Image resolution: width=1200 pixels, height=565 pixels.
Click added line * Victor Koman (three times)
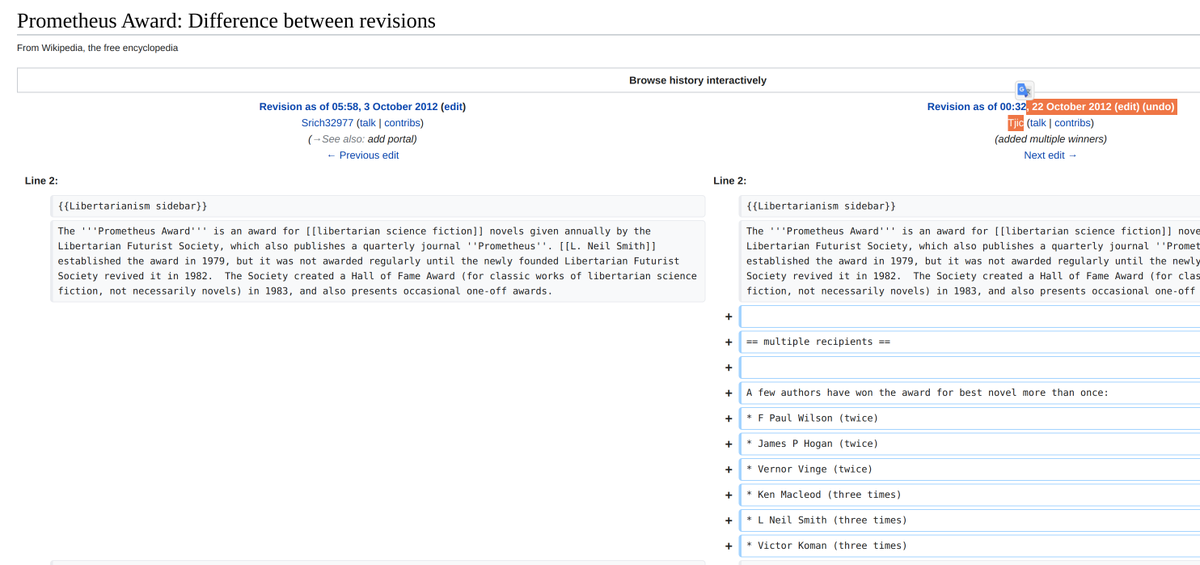click(969, 546)
